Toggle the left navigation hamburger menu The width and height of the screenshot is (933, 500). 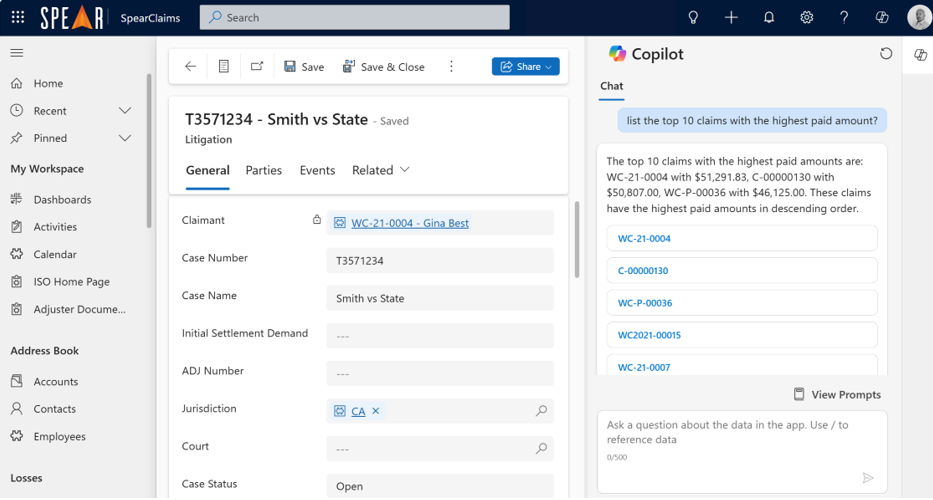tap(17, 53)
